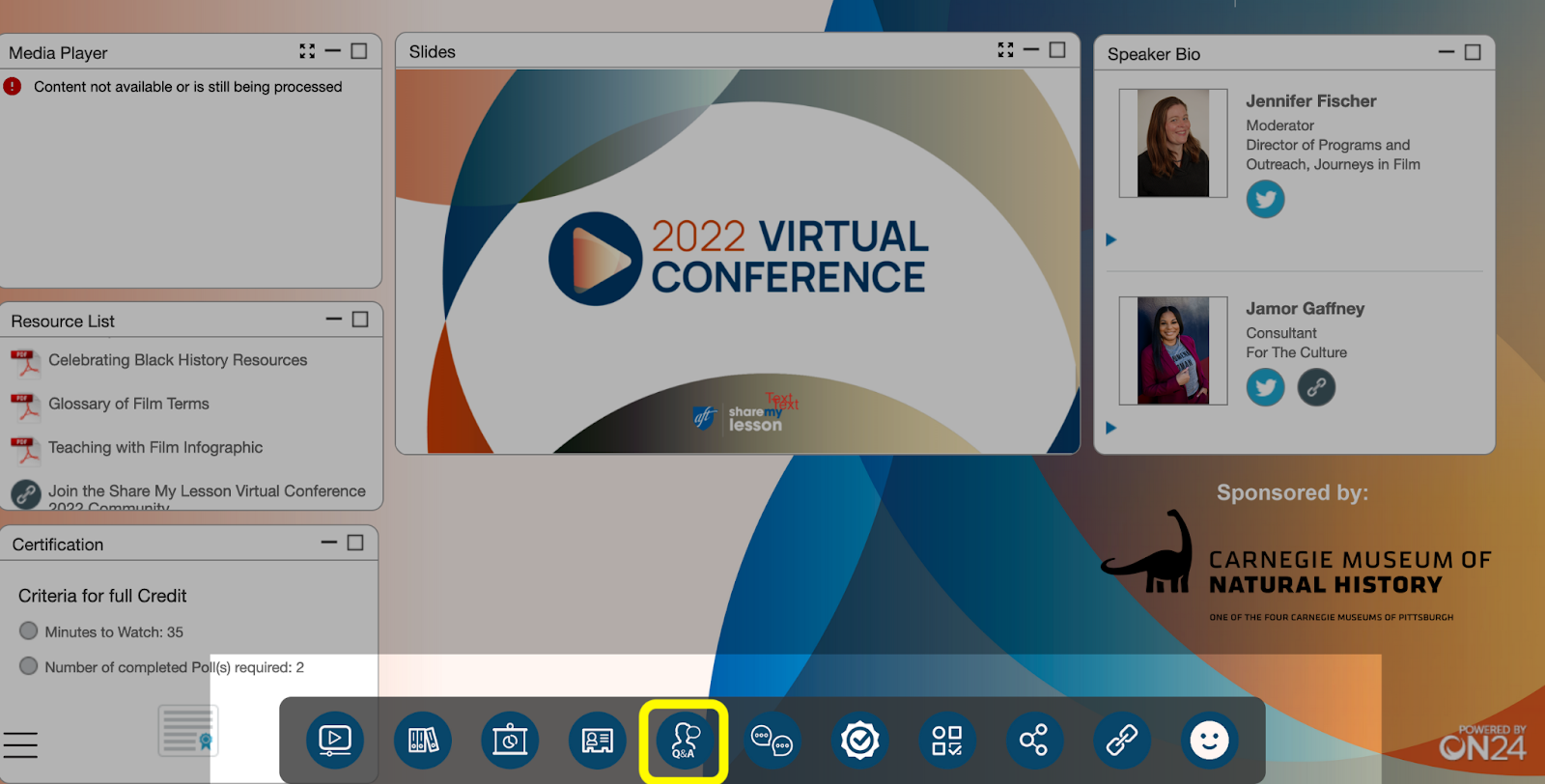Expand Jennifer Fischer's bio details
This screenshot has width=1545, height=784.
1110,239
